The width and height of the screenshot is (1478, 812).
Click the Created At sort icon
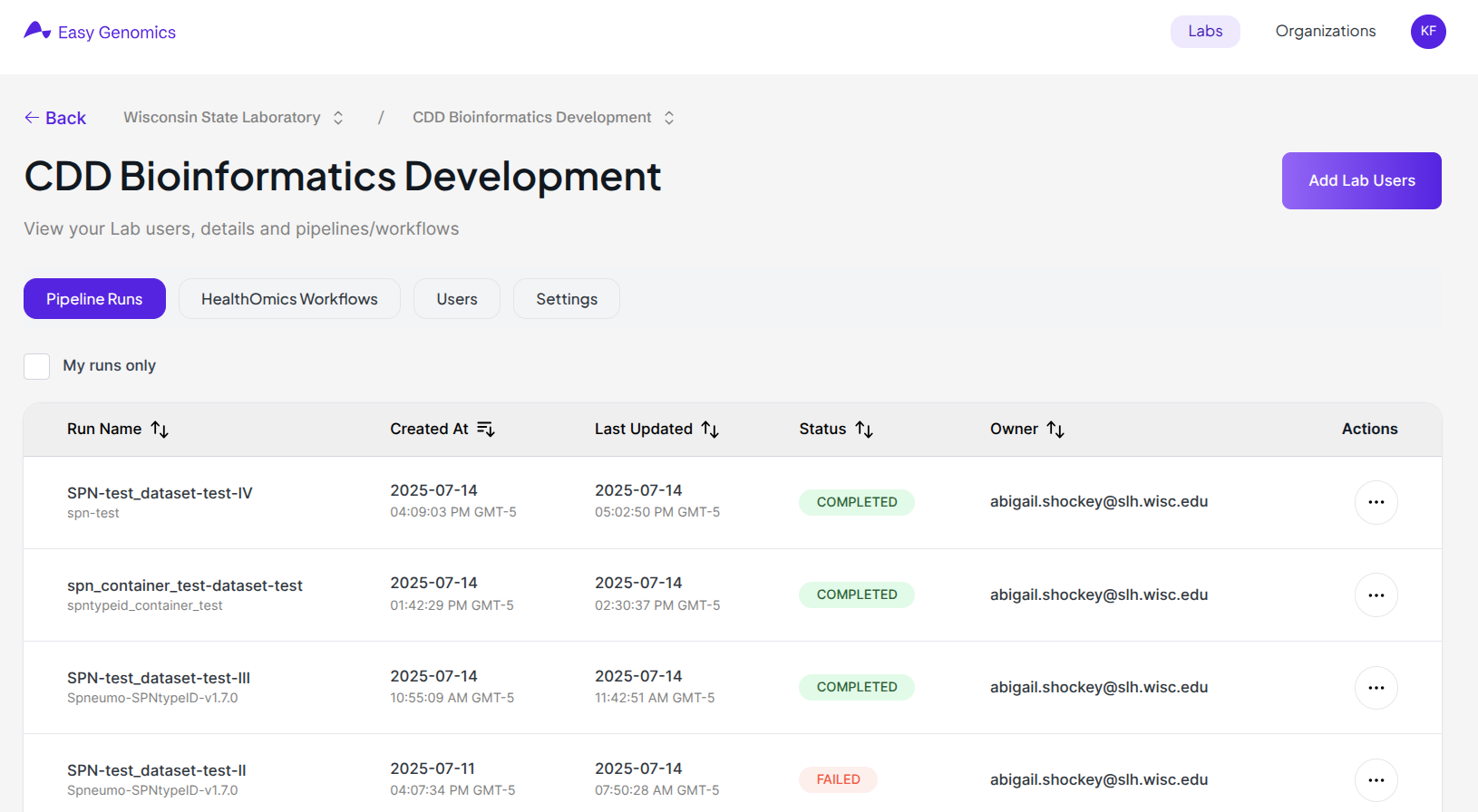[486, 430]
